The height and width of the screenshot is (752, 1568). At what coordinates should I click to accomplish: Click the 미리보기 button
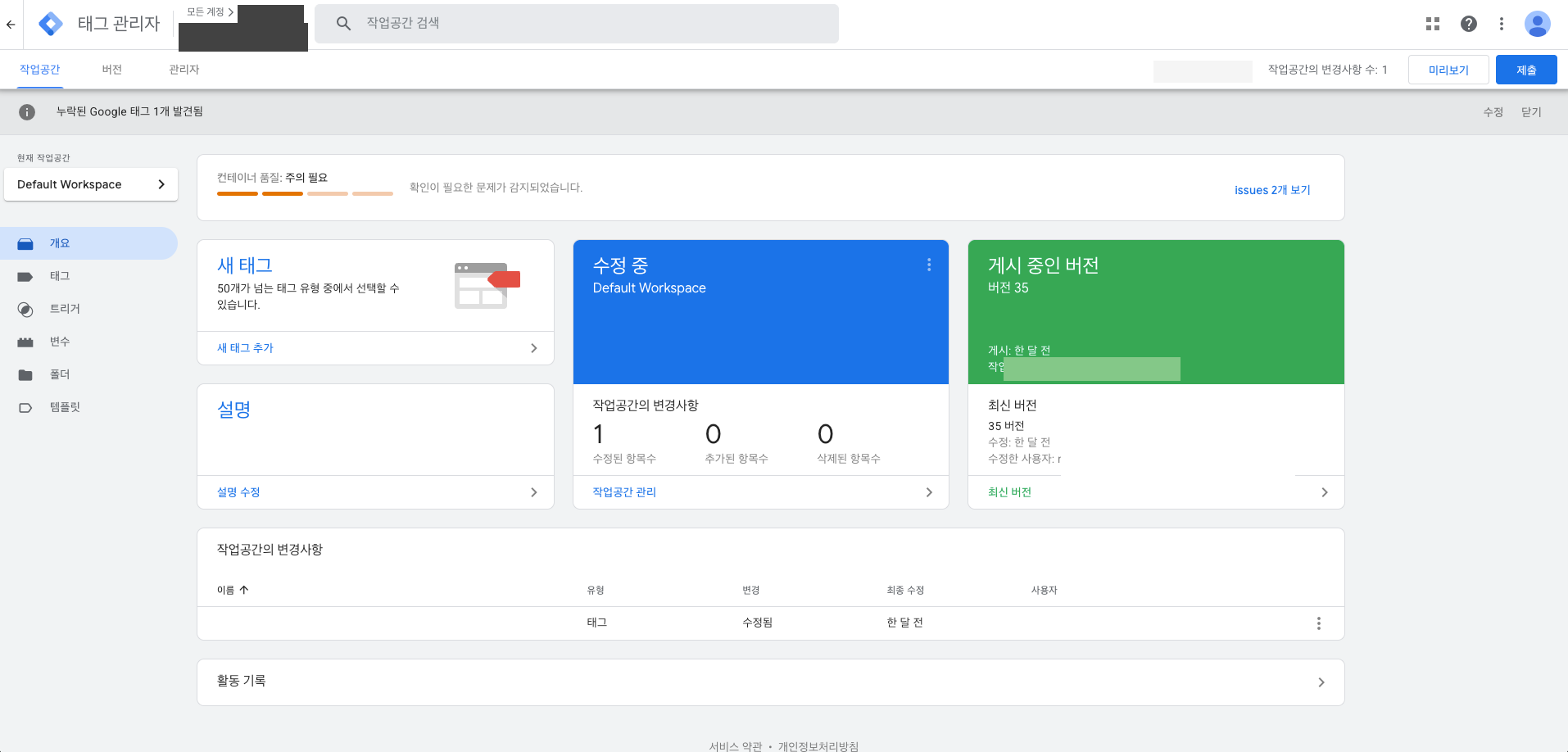(1448, 70)
